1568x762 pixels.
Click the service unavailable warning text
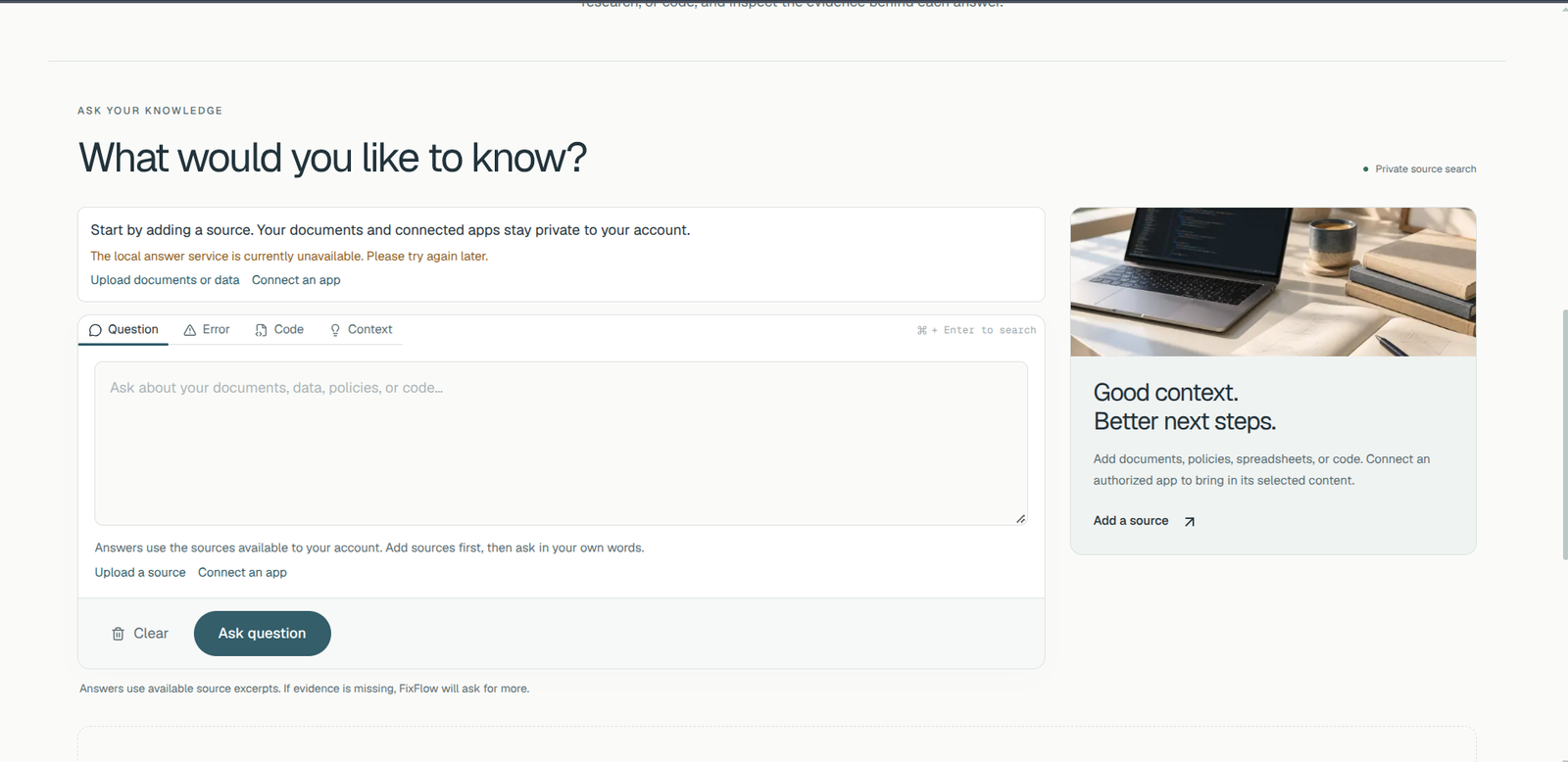tap(289, 257)
